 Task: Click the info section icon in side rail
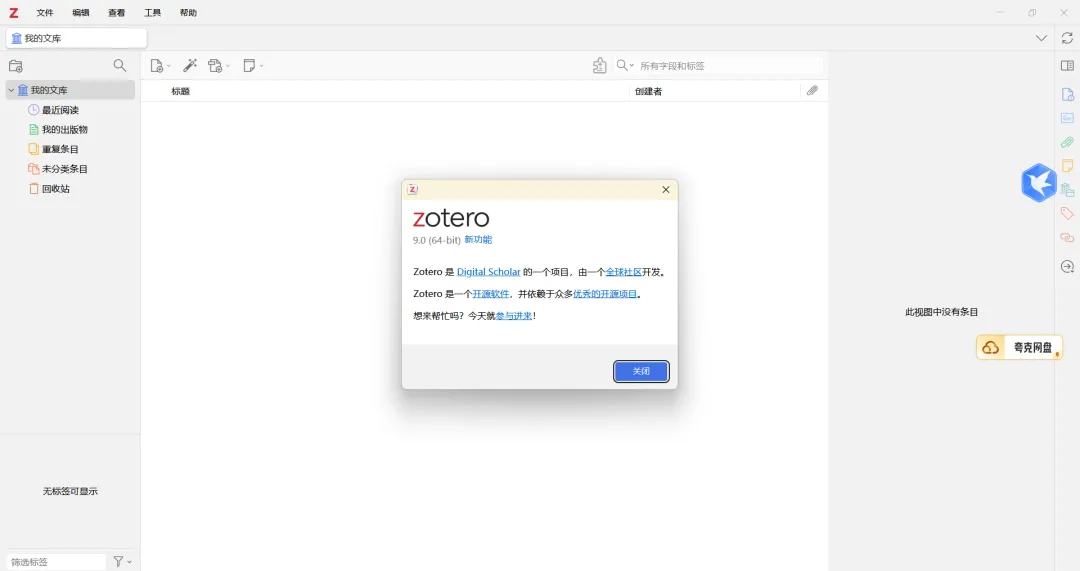(x=1067, y=94)
